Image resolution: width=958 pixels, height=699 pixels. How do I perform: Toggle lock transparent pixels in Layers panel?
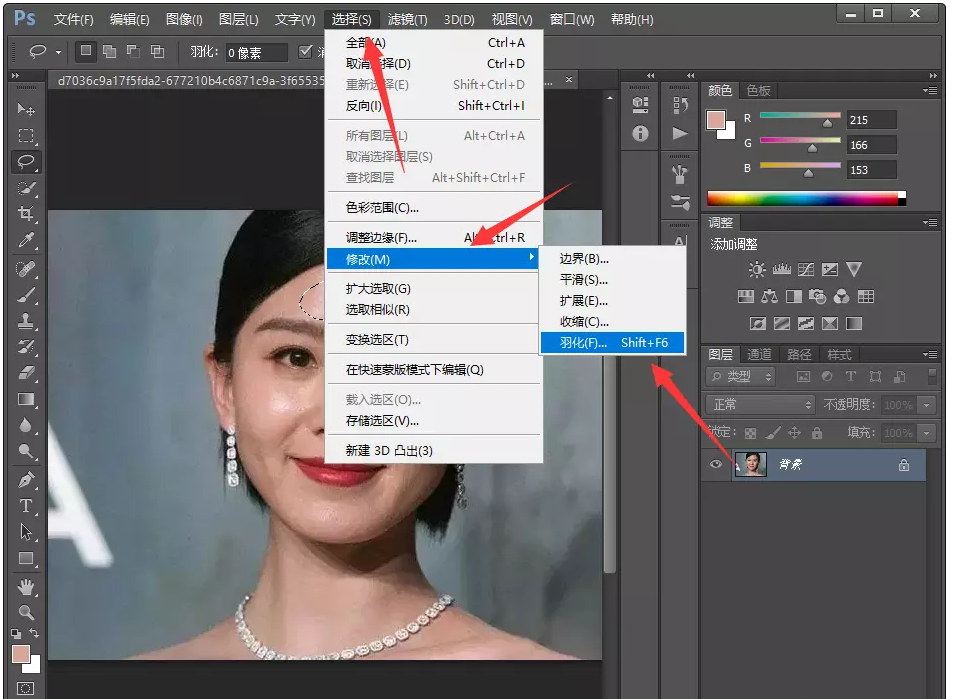click(751, 433)
